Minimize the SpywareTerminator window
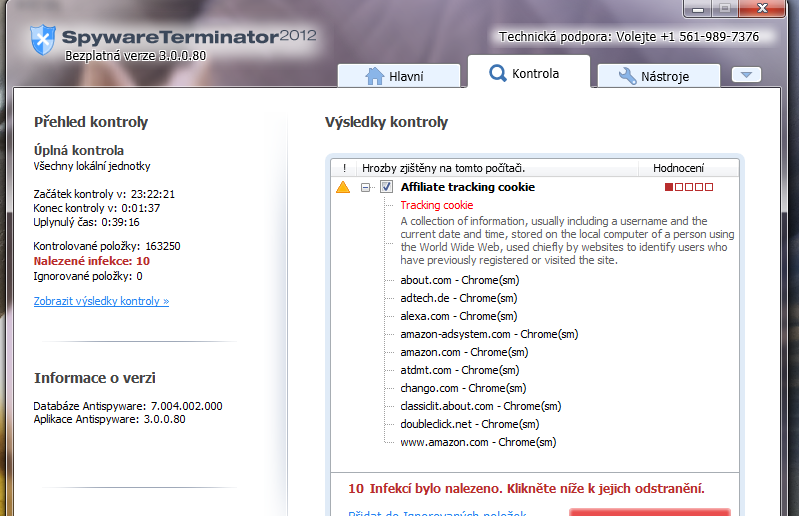 (x=699, y=8)
